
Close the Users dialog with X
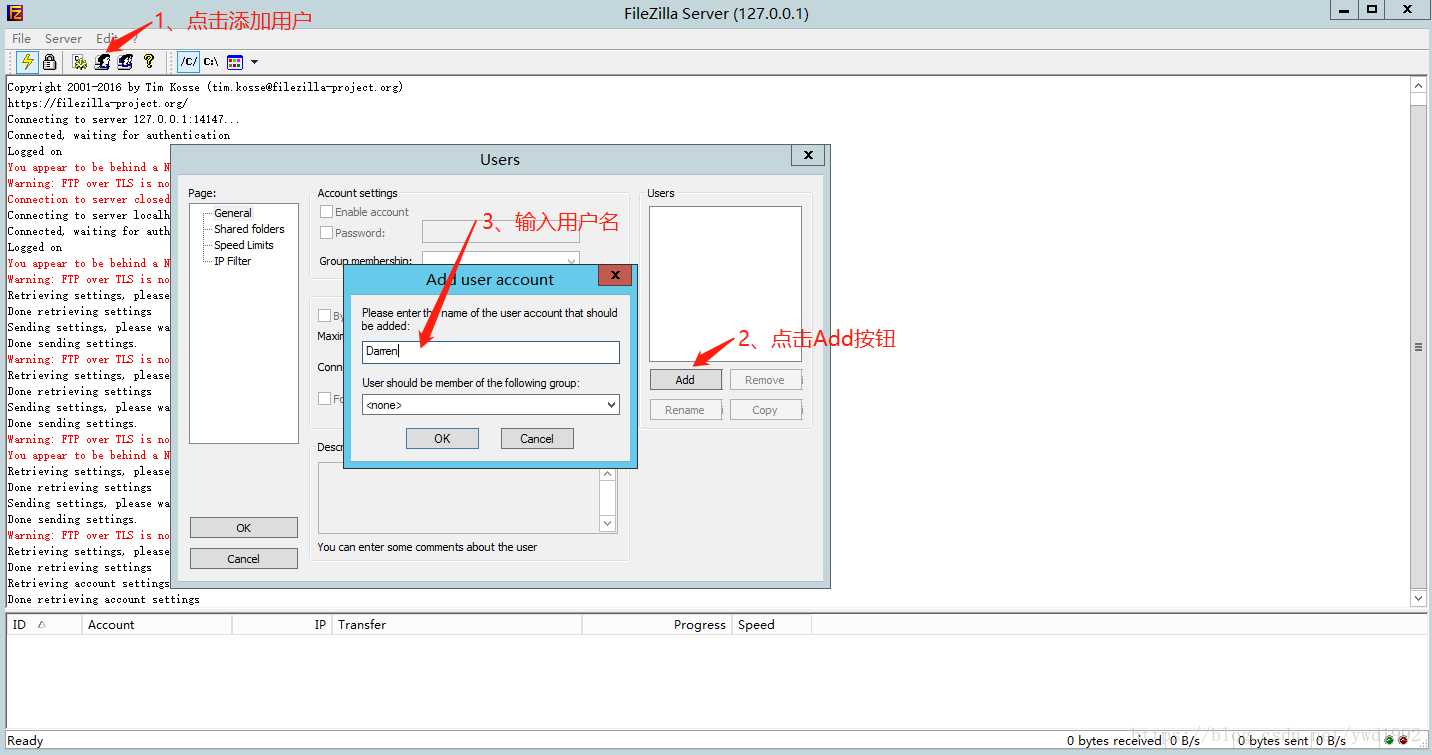[x=808, y=155]
